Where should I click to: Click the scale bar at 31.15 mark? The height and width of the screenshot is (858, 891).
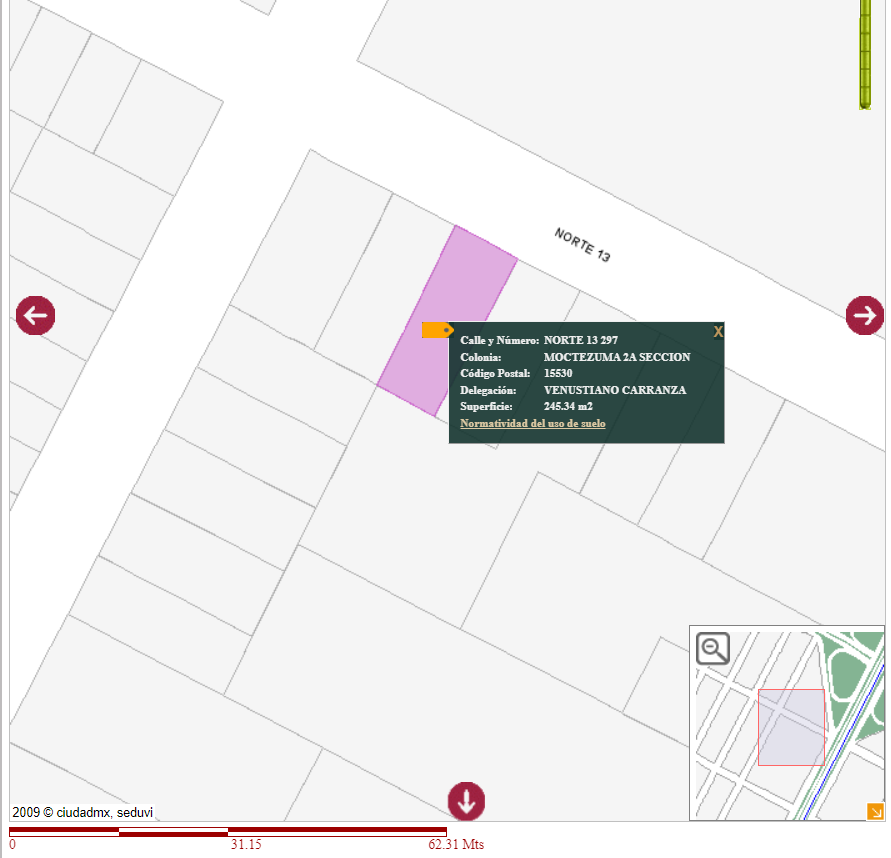click(246, 844)
